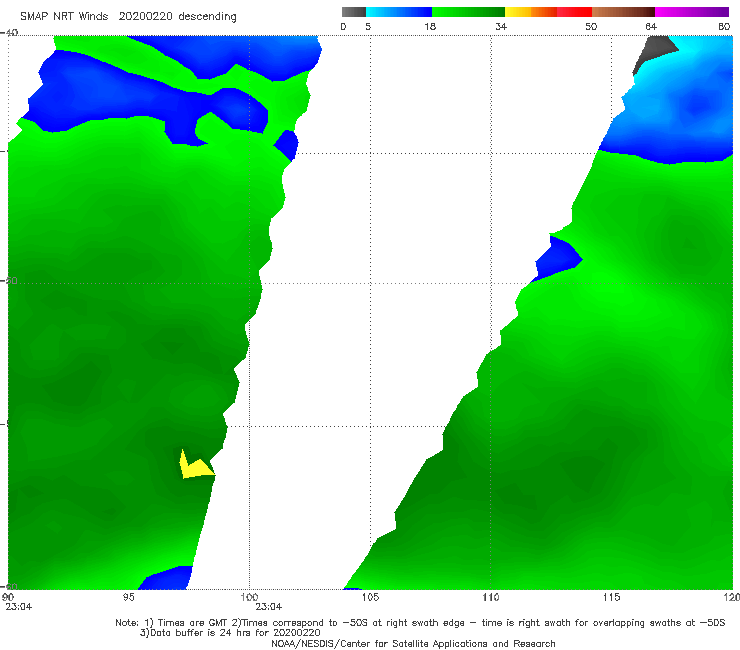Click the longitude axis label '115'
Image resolution: width=740 pixels, height=650 pixels.
pyautogui.click(x=612, y=598)
